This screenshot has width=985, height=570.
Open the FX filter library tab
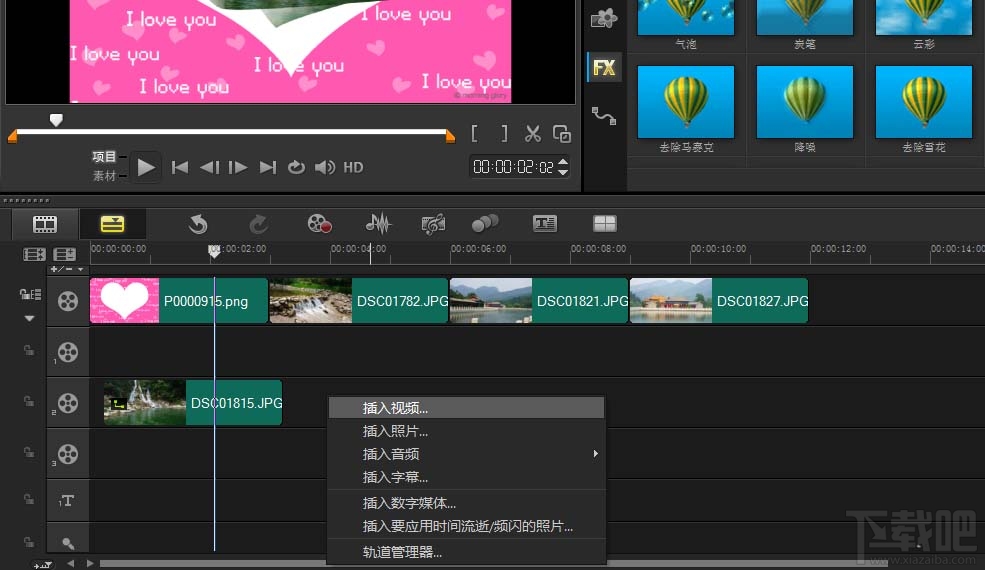(604, 68)
